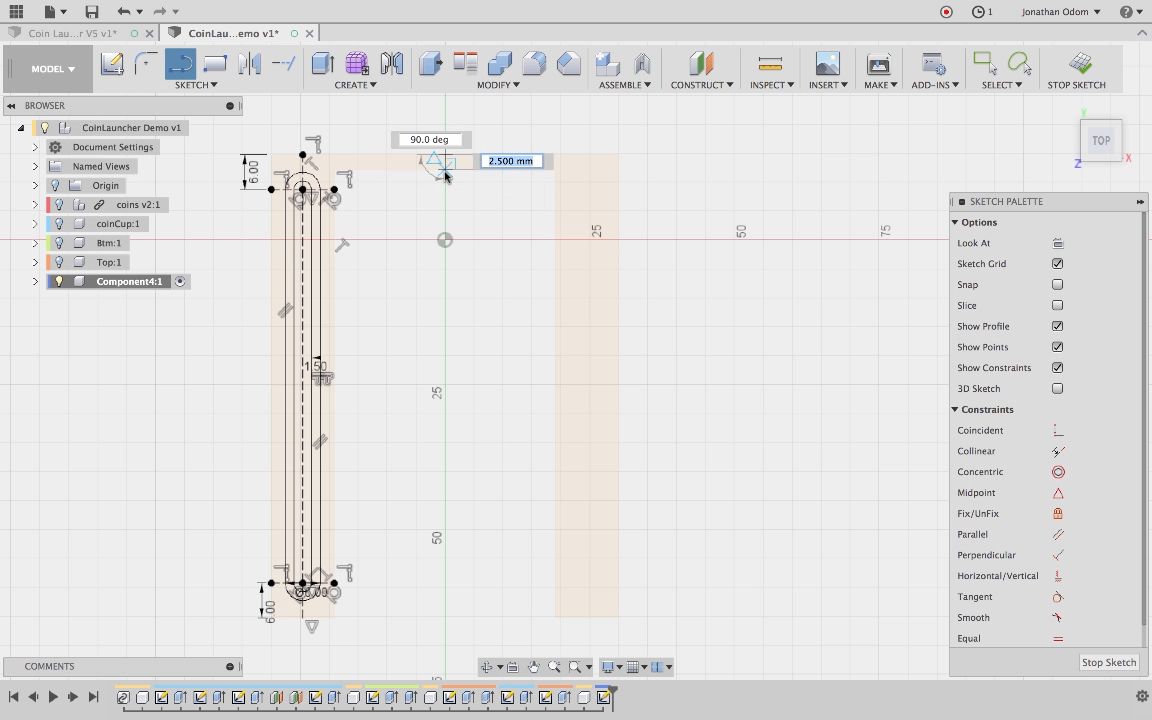Enable the Snap checkbox

pyautogui.click(x=1057, y=285)
